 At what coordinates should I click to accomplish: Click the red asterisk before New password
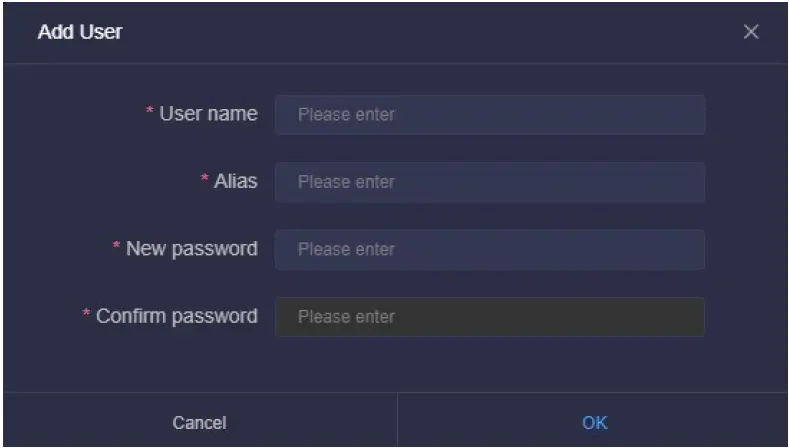pyautogui.click(x=116, y=247)
